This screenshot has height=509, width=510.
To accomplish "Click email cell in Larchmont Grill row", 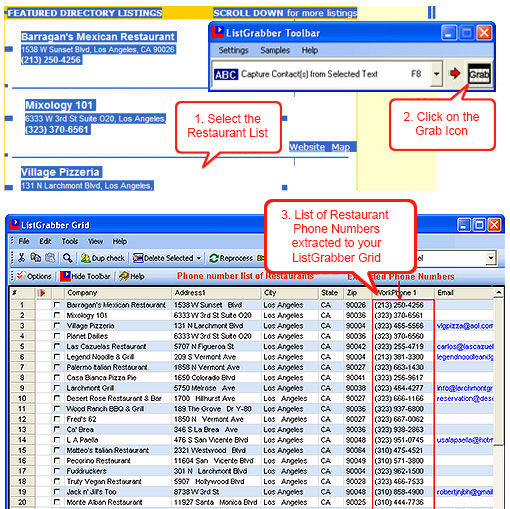I will coord(464,388).
